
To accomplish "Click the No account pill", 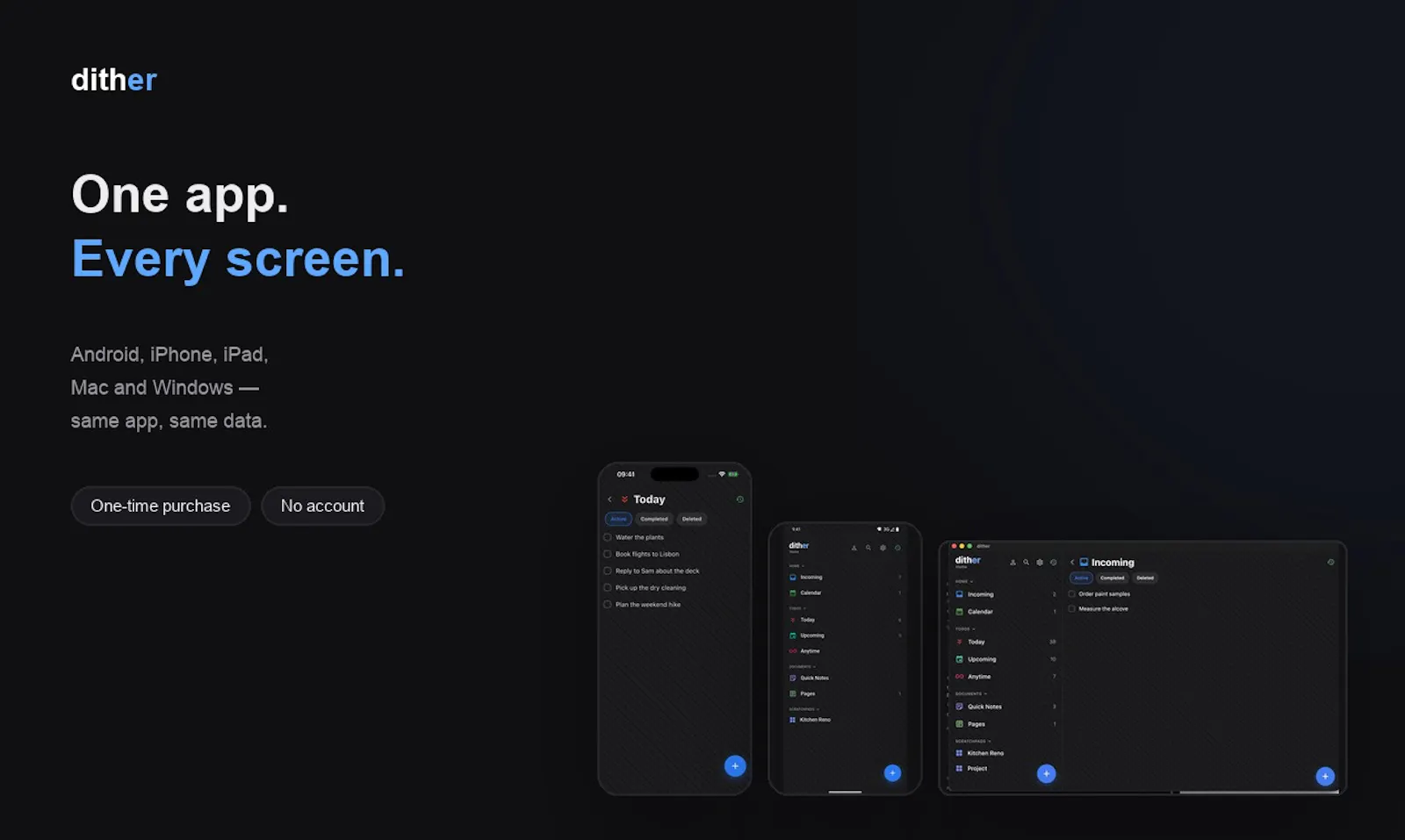I will coord(322,506).
